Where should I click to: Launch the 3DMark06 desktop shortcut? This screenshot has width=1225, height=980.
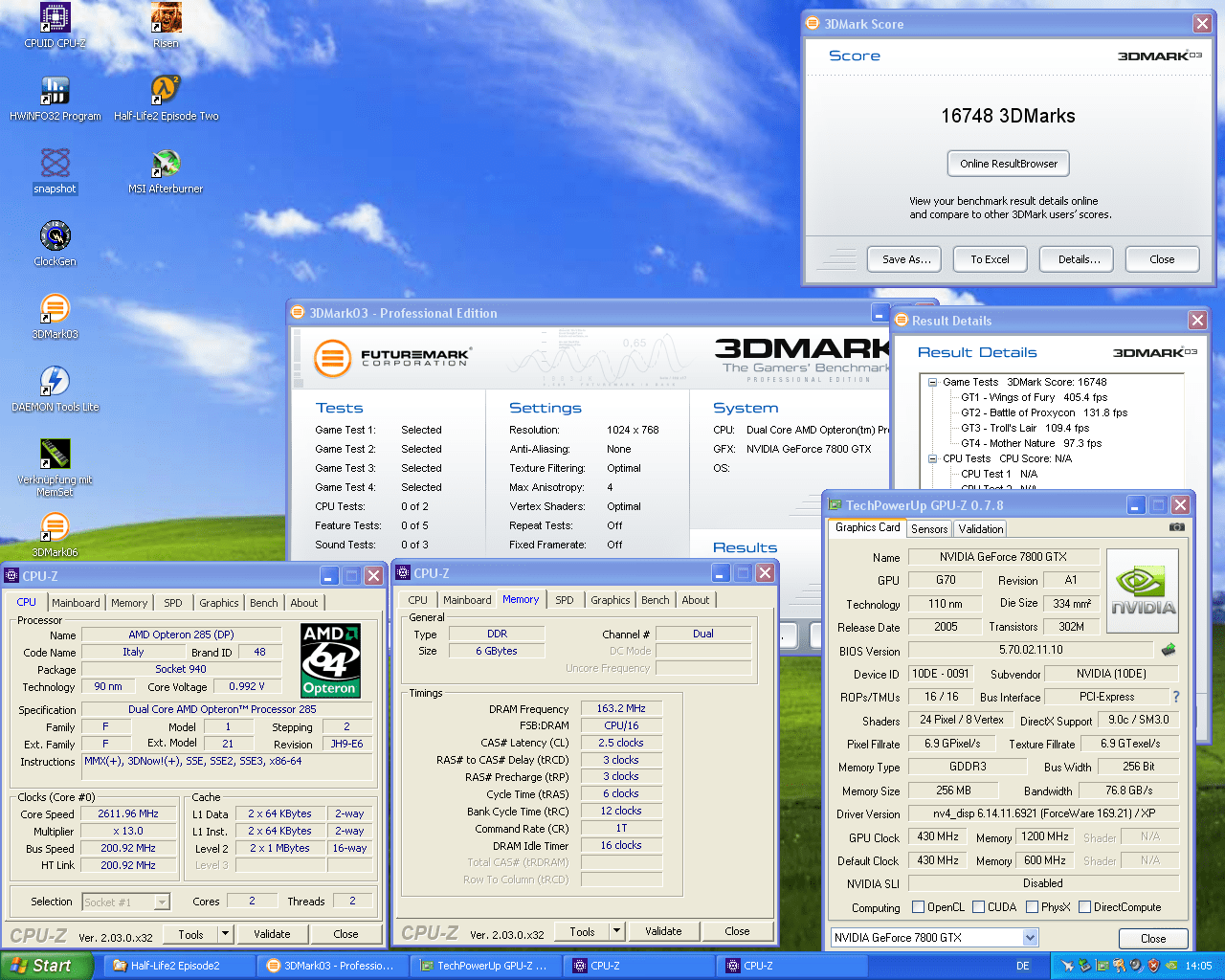click(55, 534)
